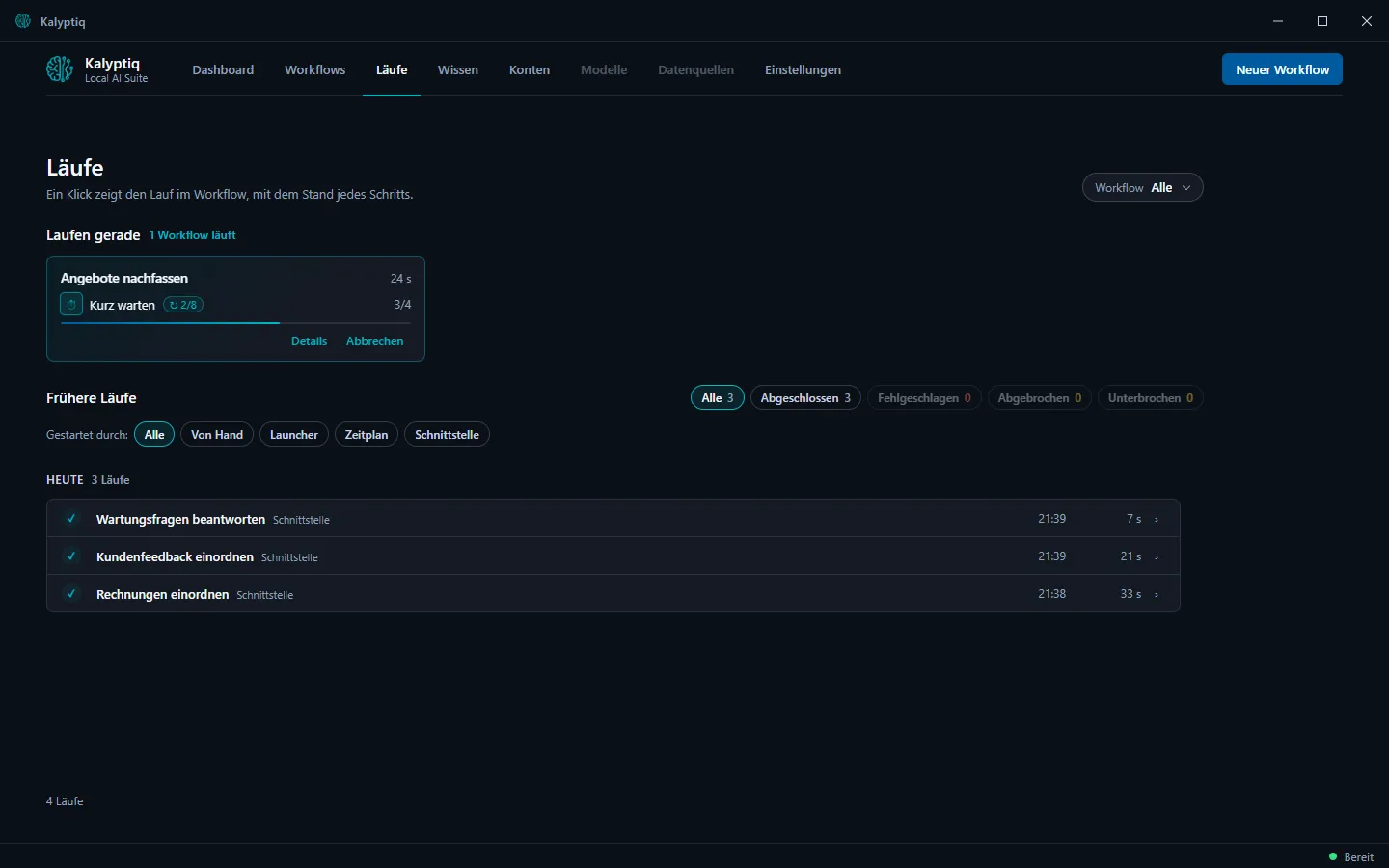The height and width of the screenshot is (868, 1389).
Task: Expand the Wartungsfragen beantworten run chevron
Action: click(x=1157, y=520)
